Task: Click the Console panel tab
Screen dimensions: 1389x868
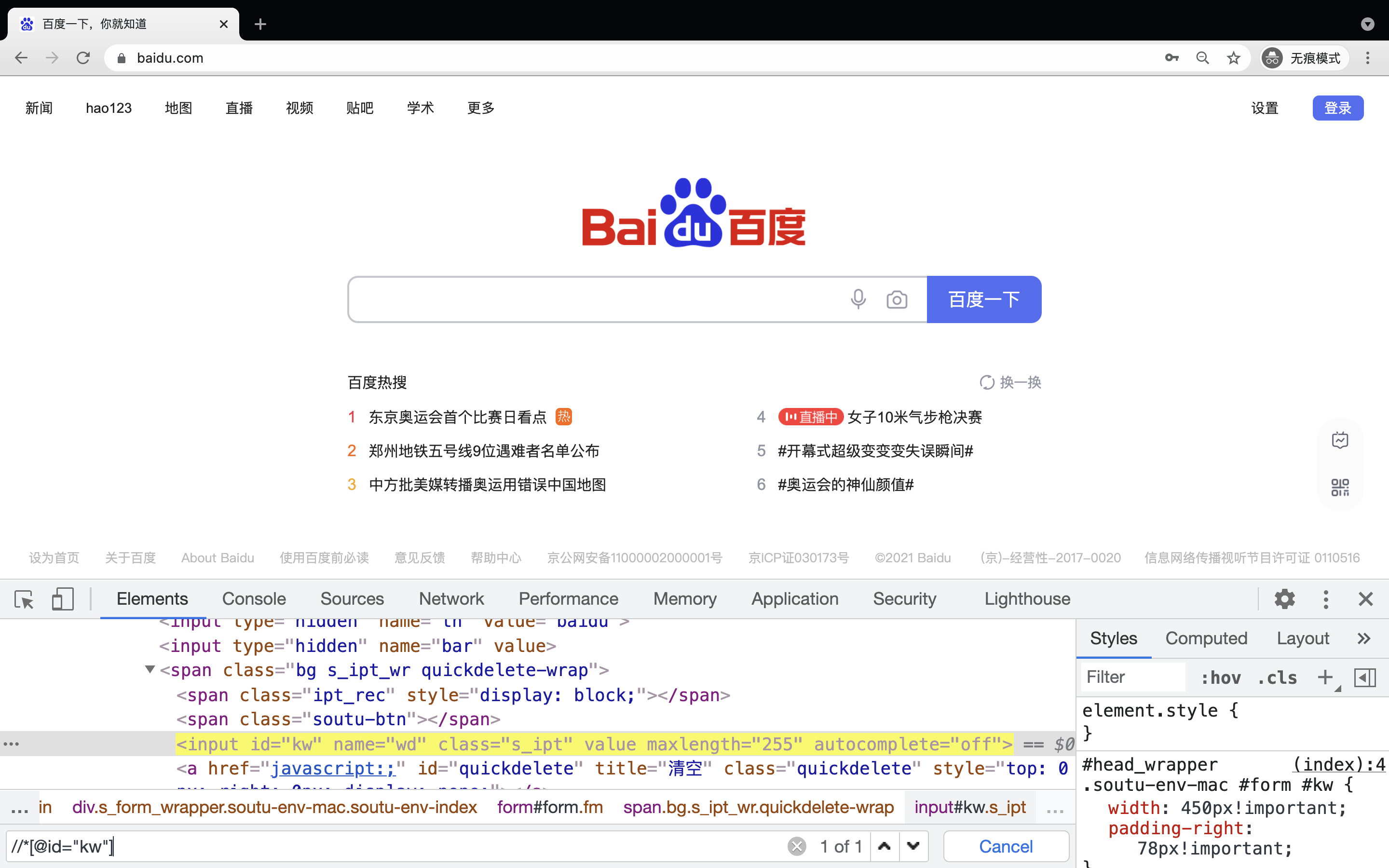Action: (253, 598)
